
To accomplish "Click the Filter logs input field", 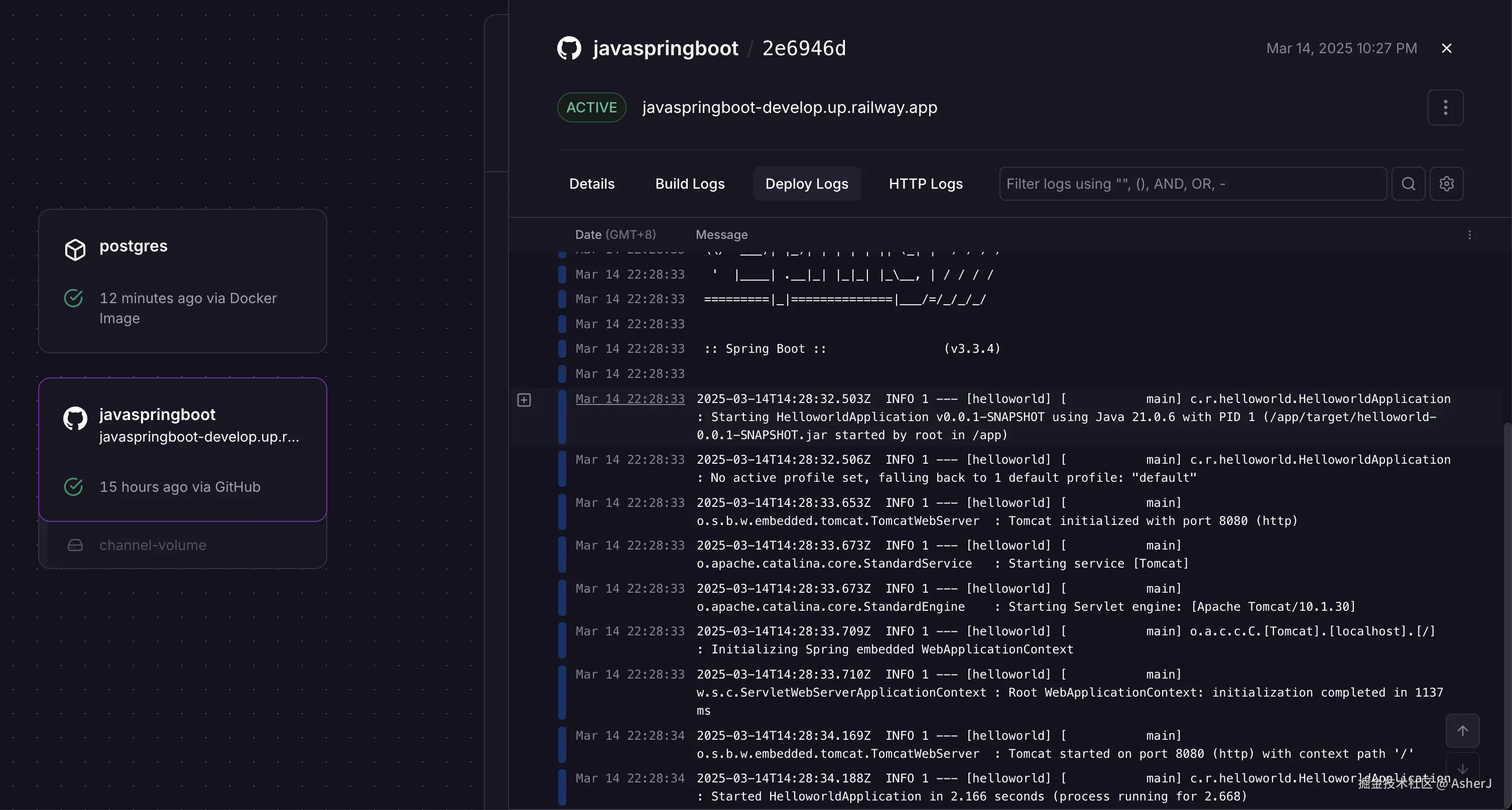I will (1192, 184).
